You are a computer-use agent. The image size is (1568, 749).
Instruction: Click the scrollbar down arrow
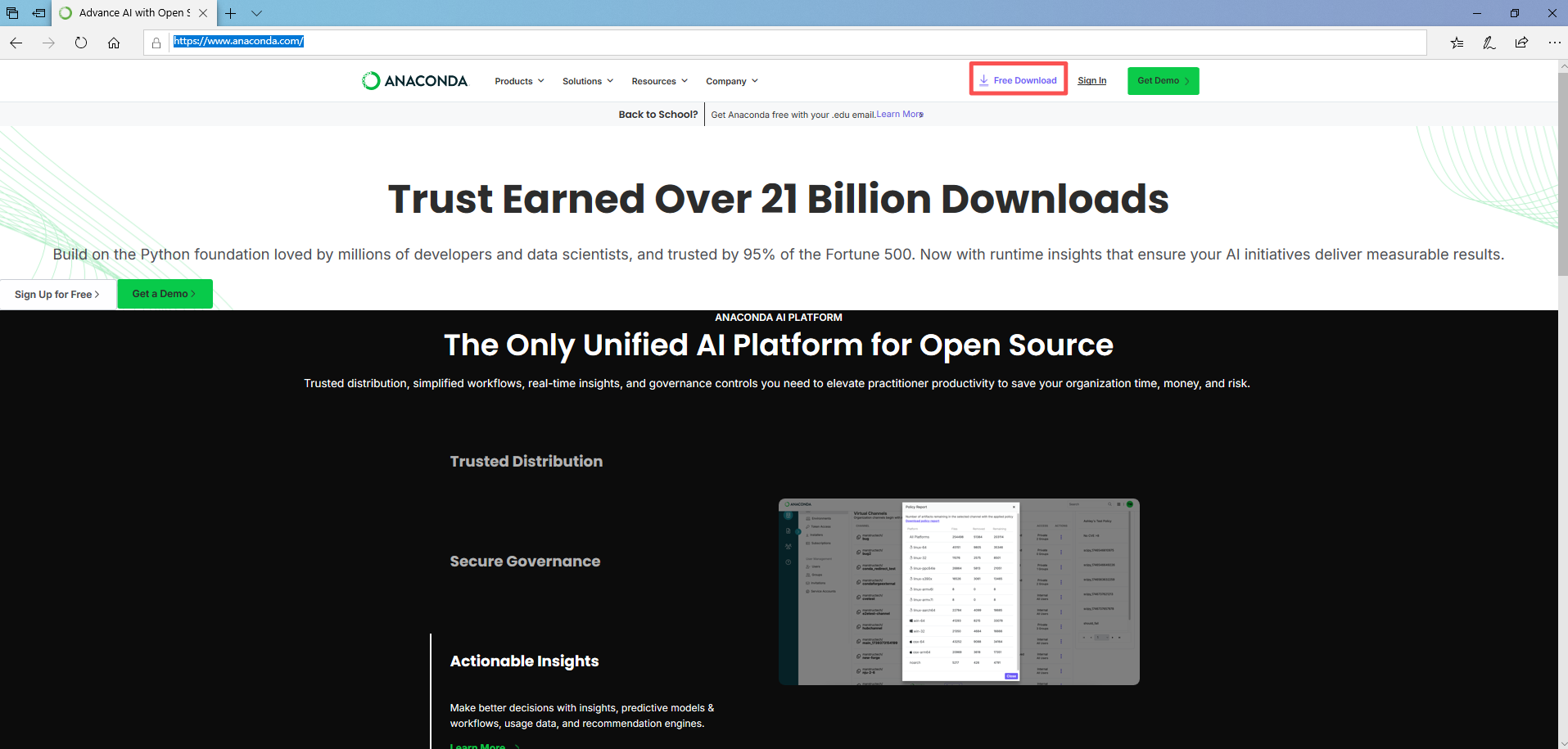[x=1562, y=743]
